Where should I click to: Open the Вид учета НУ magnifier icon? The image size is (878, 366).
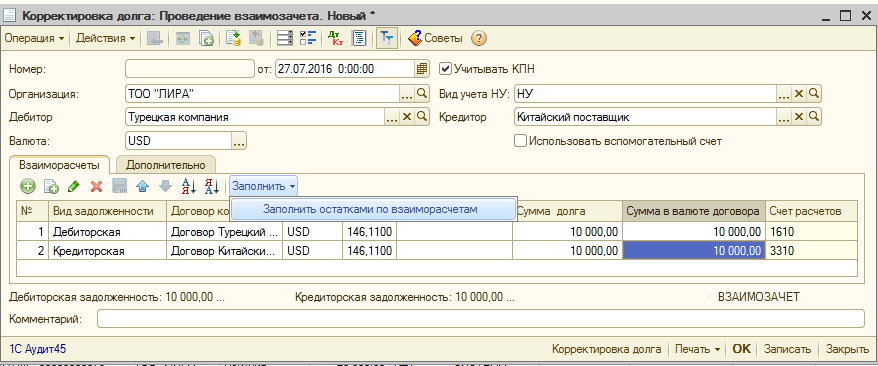pos(814,93)
